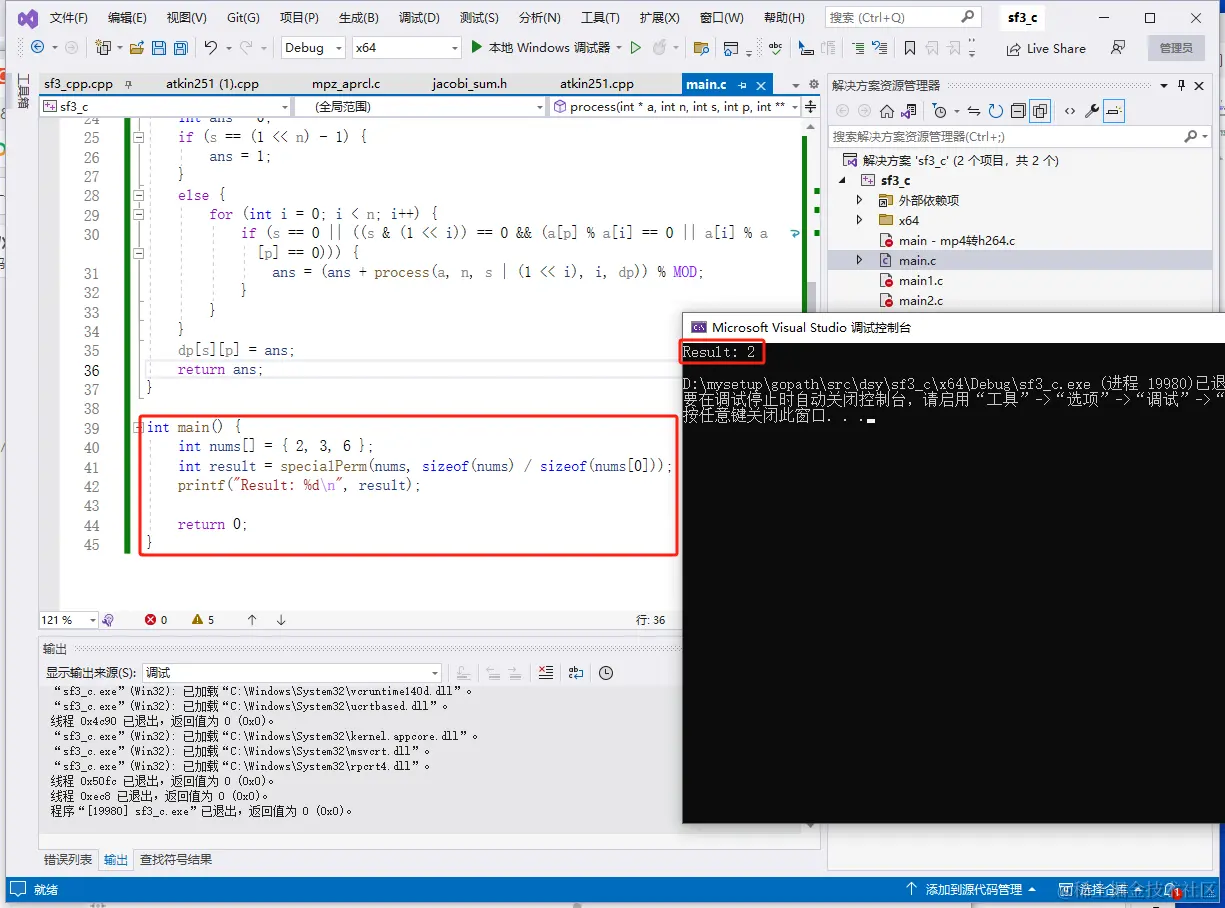
Task: Clear all output with the clear icon
Action: [546, 673]
